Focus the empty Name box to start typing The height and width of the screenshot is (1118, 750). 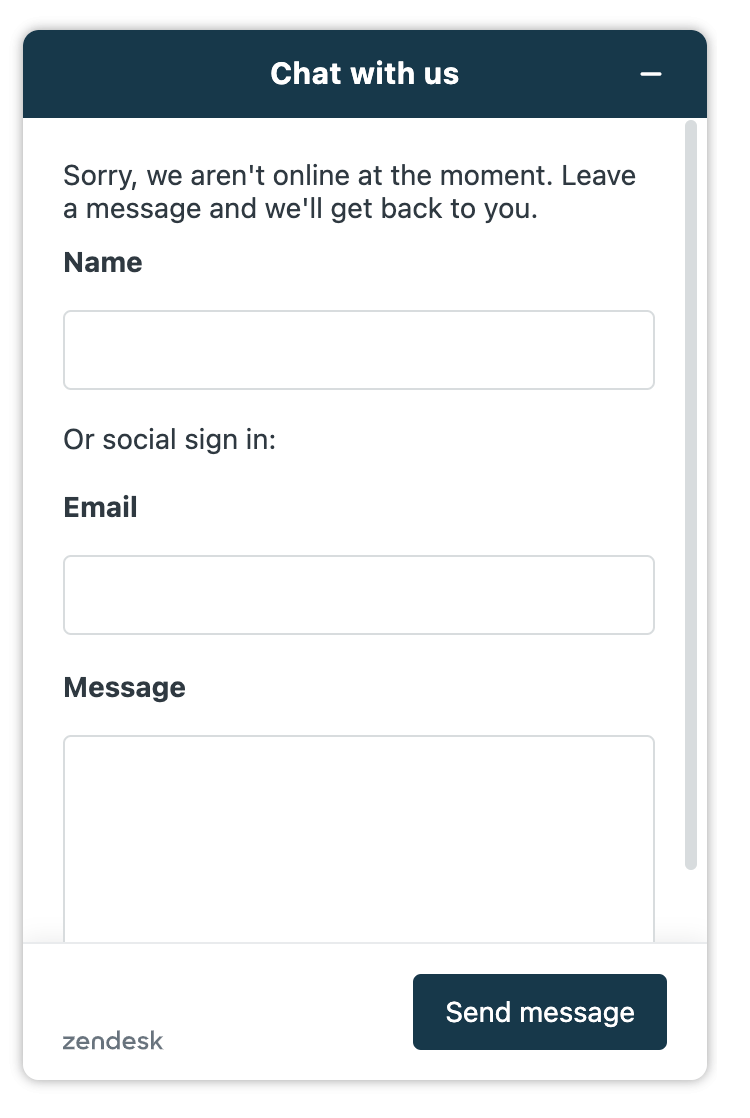point(358,349)
